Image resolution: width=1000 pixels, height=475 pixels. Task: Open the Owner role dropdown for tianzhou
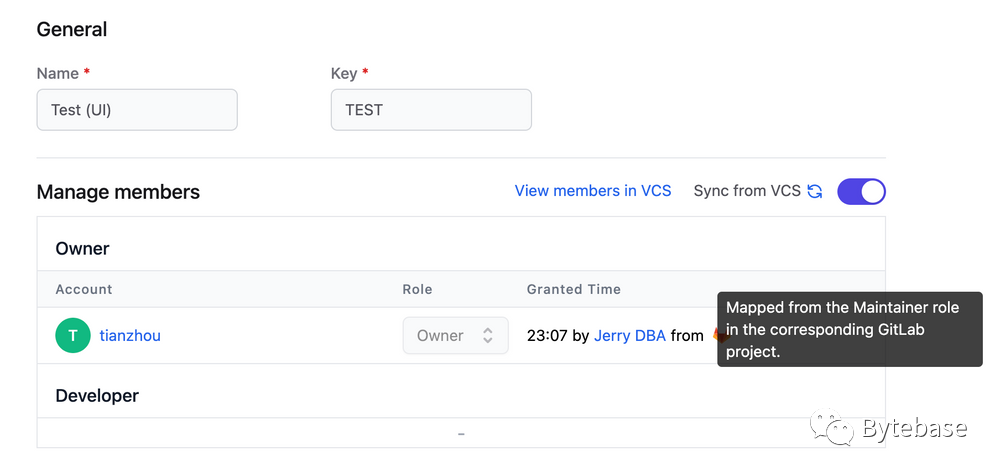[x=455, y=336]
